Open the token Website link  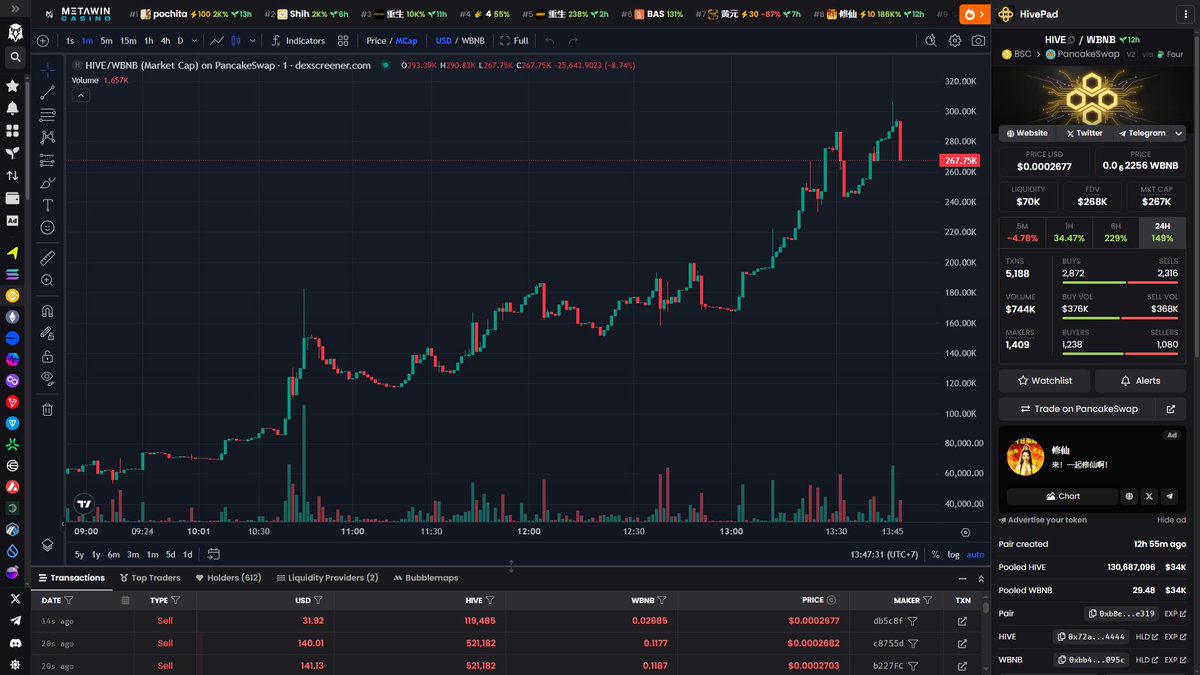pyautogui.click(x=1027, y=133)
